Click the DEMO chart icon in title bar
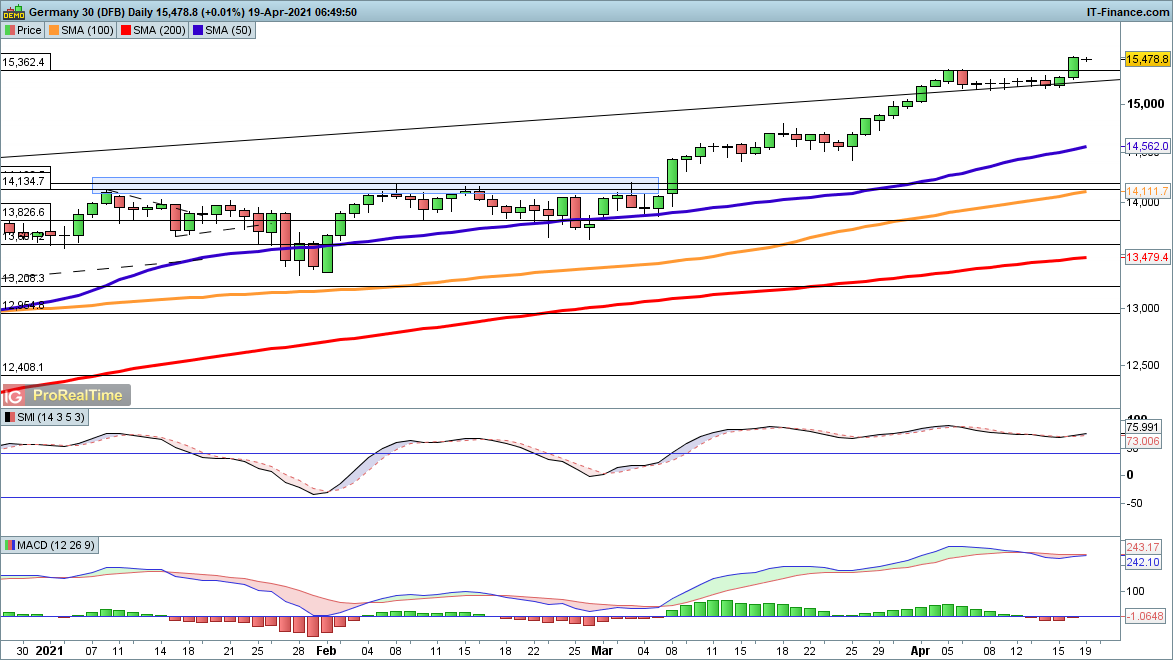Screen dimensions: 1173x660 [11, 11]
